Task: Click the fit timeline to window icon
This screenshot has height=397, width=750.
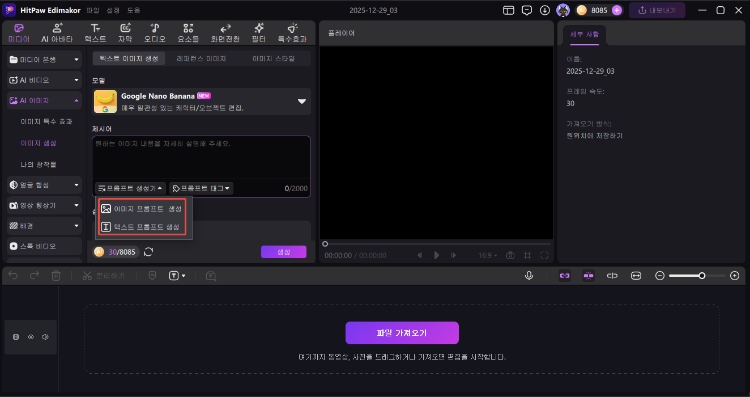Action: point(636,276)
